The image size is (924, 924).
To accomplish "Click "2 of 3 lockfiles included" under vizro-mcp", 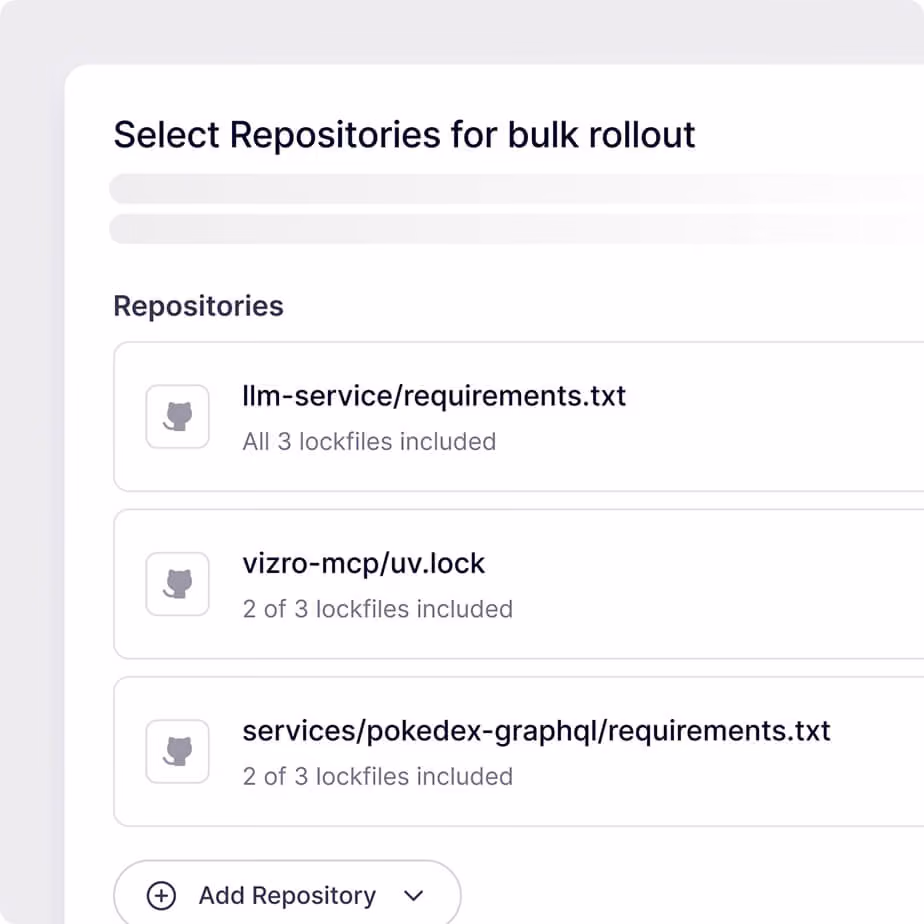I will coord(378,609).
